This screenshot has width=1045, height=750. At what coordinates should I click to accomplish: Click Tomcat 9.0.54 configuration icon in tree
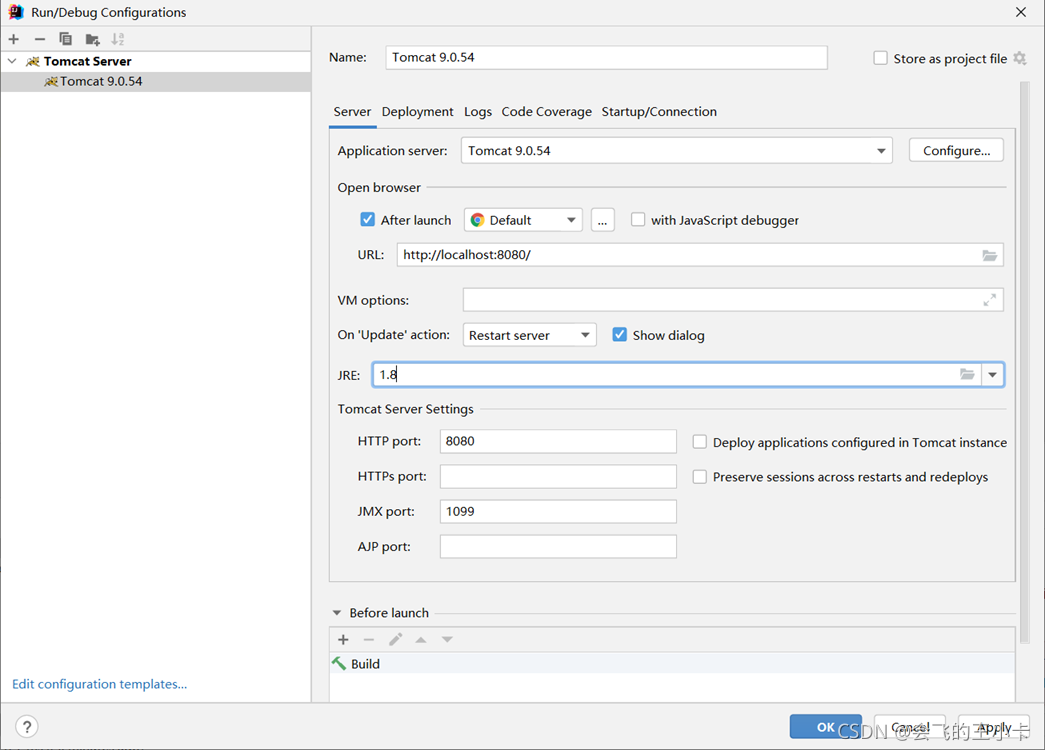[x=51, y=81]
